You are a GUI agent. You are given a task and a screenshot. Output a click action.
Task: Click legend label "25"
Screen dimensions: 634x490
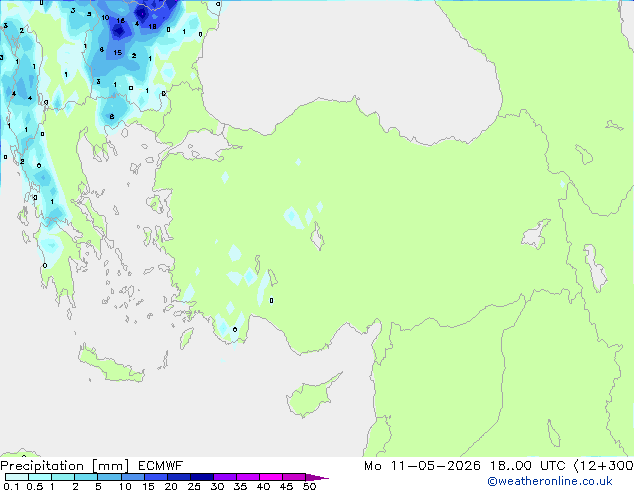tap(194, 486)
